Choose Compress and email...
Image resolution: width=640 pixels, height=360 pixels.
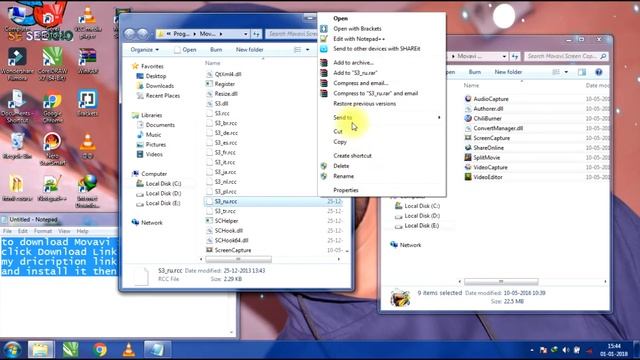pos(360,83)
